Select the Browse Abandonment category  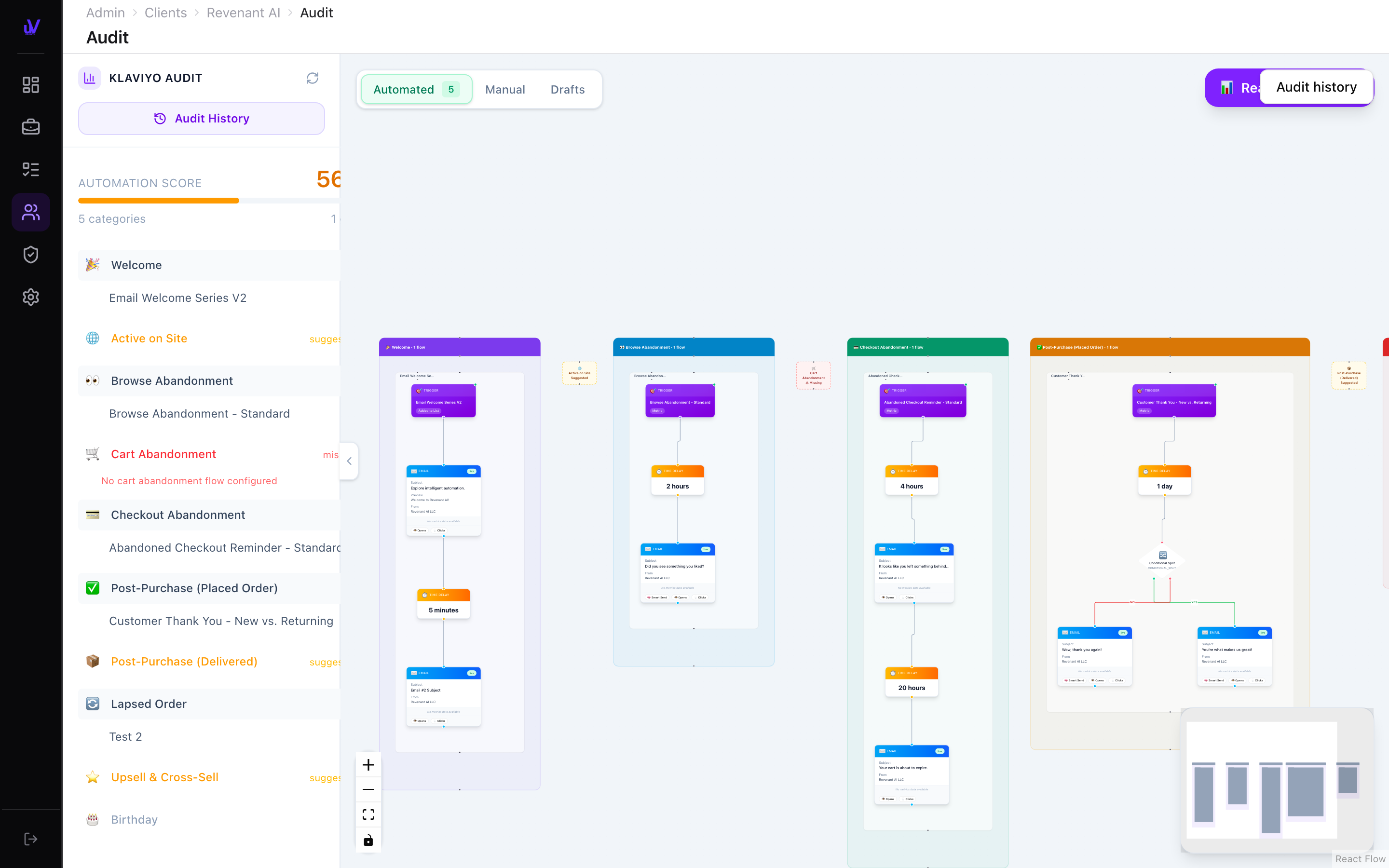209,381
